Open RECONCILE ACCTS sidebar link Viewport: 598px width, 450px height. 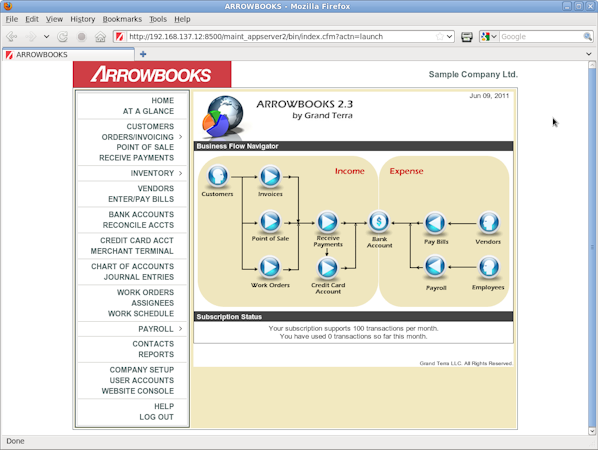[138, 225]
